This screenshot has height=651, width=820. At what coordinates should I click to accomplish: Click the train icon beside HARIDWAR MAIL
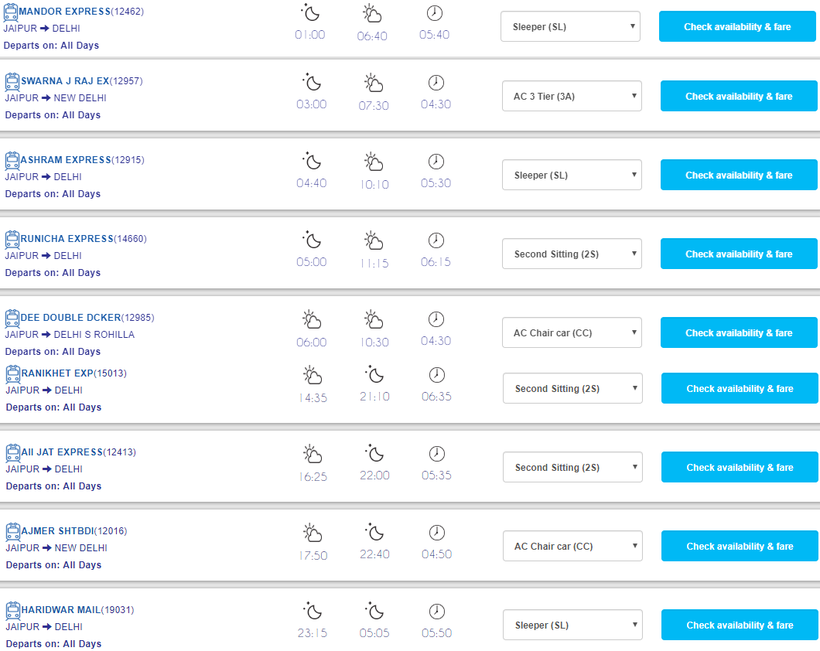(x=13, y=610)
